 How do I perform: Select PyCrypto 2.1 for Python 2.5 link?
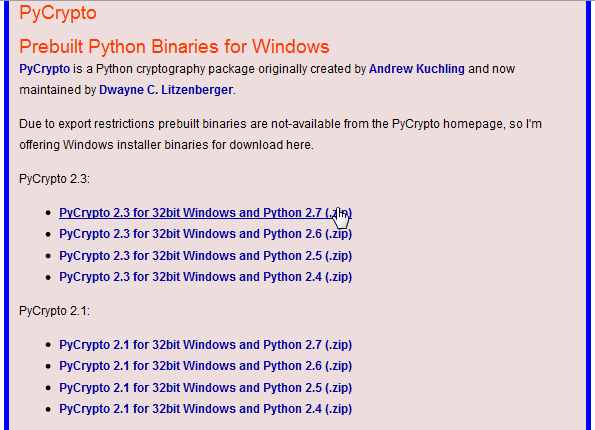[x=205, y=388]
